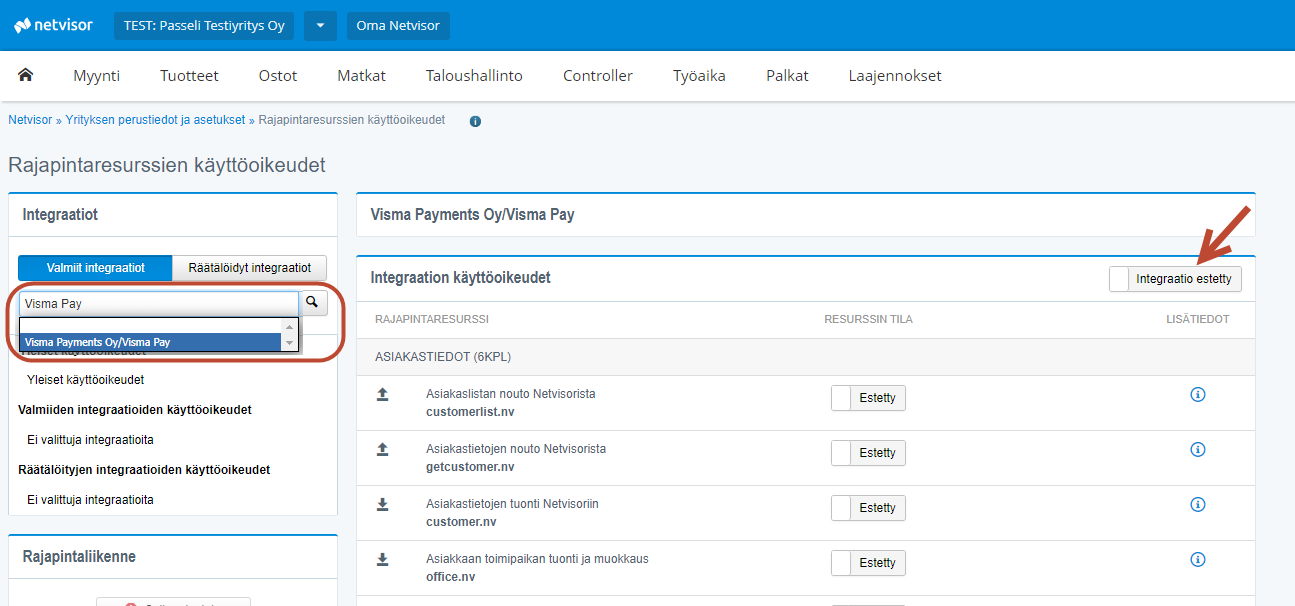Click the Netvisor logo icon

click(22, 25)
